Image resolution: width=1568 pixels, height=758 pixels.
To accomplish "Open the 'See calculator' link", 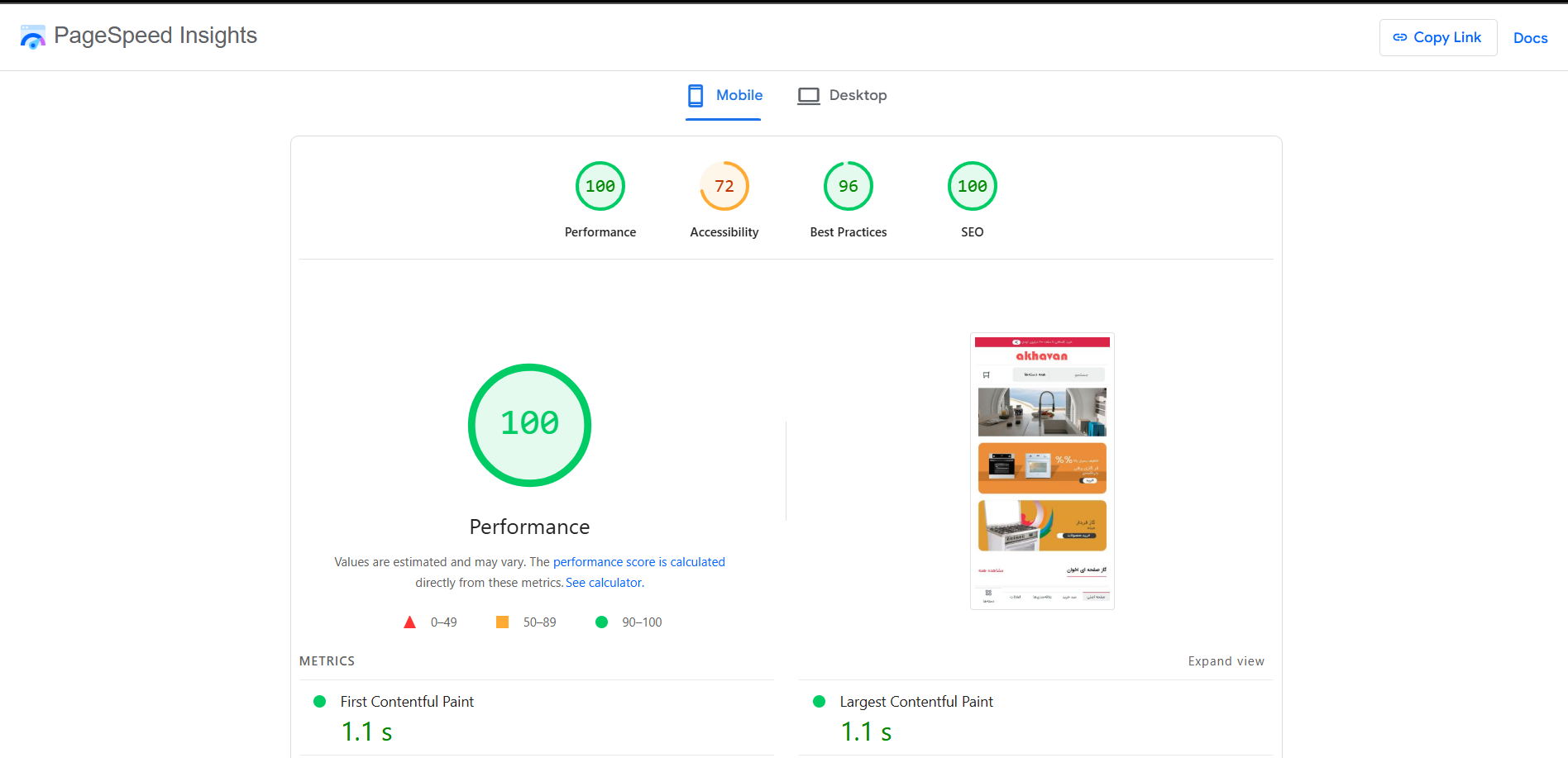I will coord(604,583).
